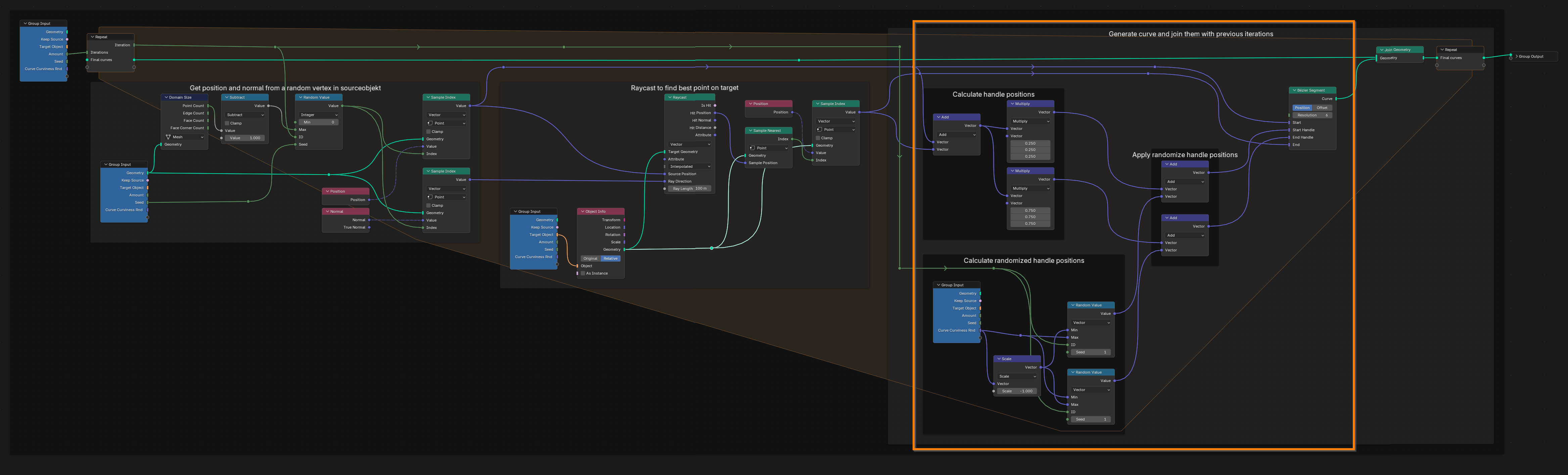Image resolution: width=1568 pixels, height=475 pixels.
Task: Click Repeat node Iterations input socket
Action: click(87, 52)
